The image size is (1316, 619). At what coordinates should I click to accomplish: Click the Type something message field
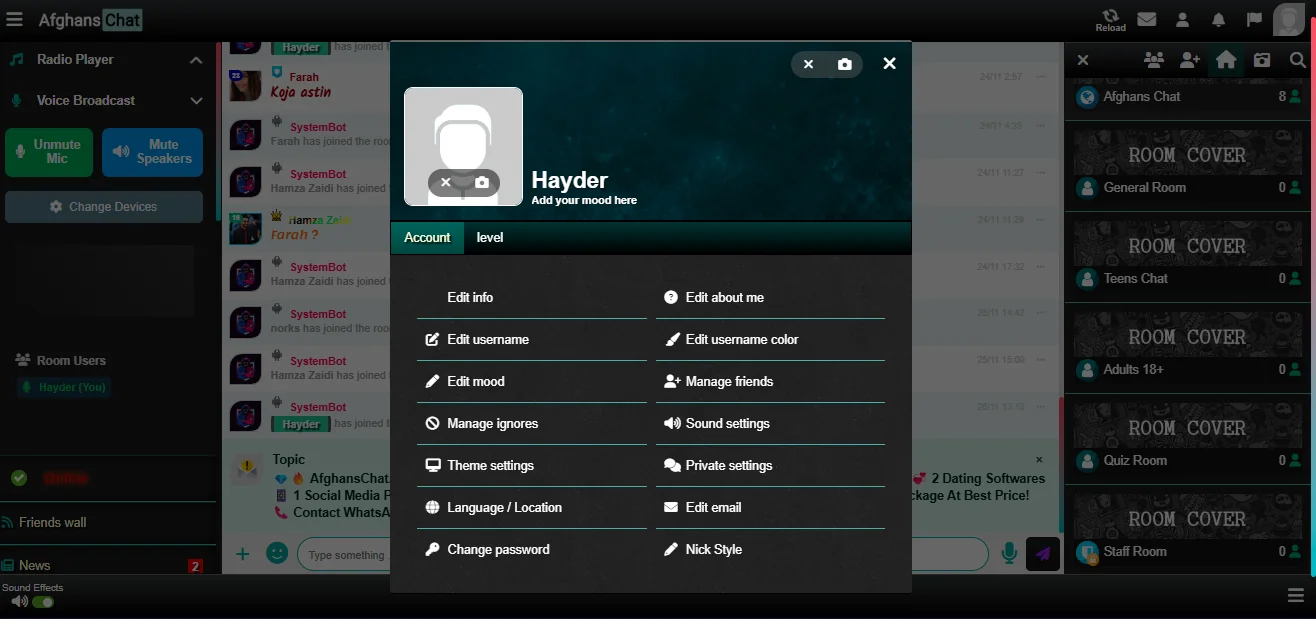(x=345, y=555)
